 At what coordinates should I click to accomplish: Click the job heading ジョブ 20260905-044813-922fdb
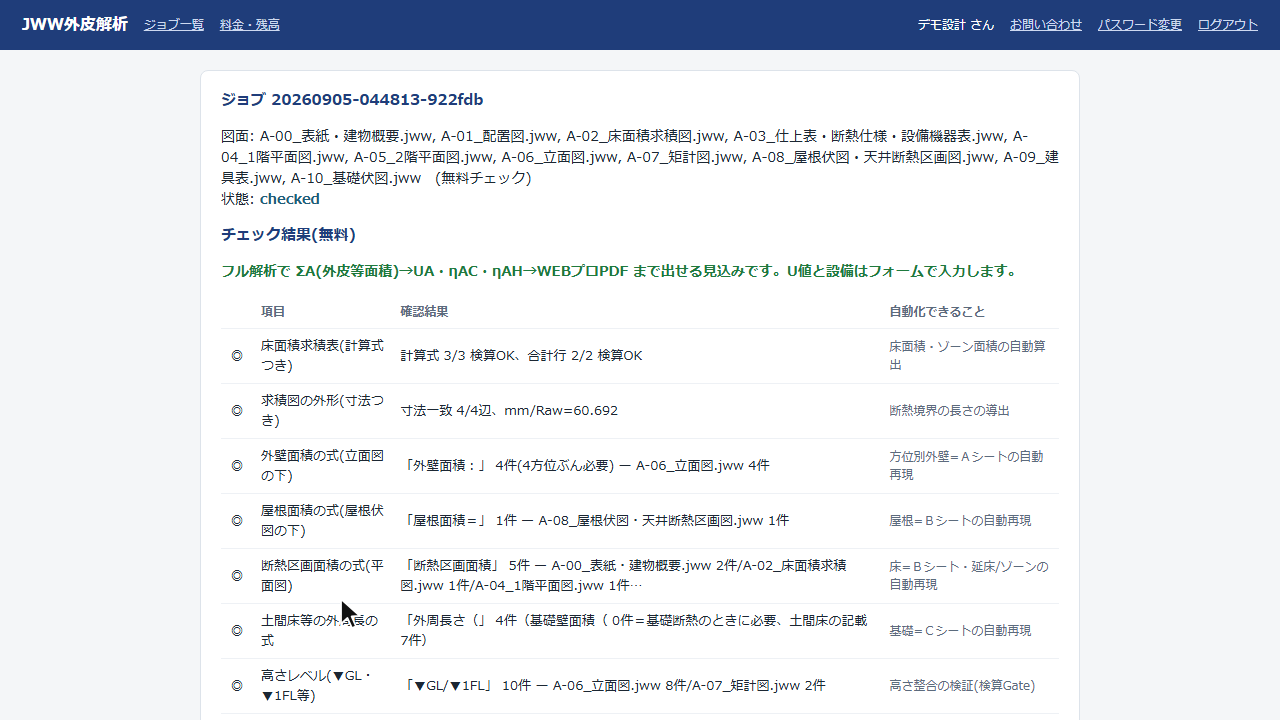coord(352,100)
